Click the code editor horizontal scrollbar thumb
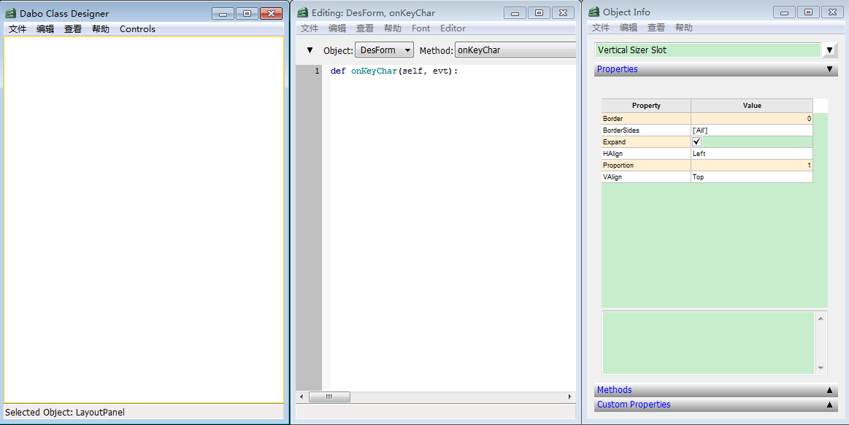This screenshot has width=849, height=425. coord(329,397)
